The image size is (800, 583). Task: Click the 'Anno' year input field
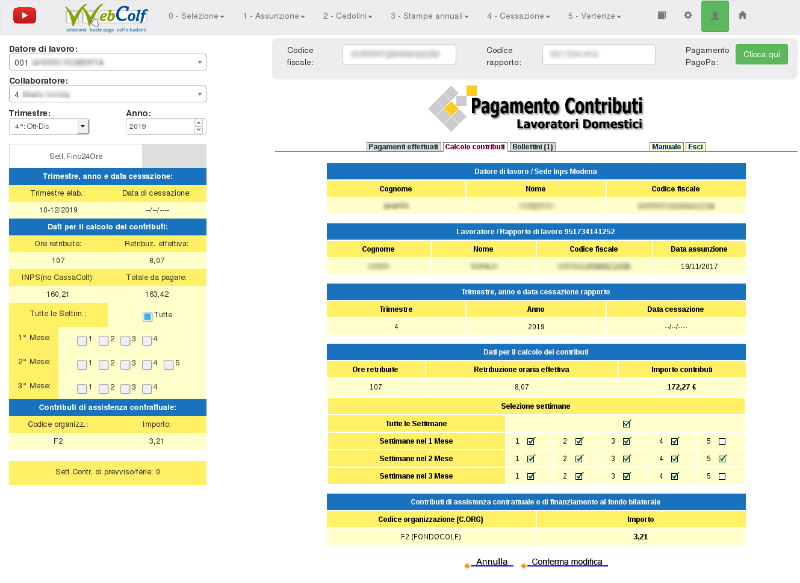click(159, 127)
